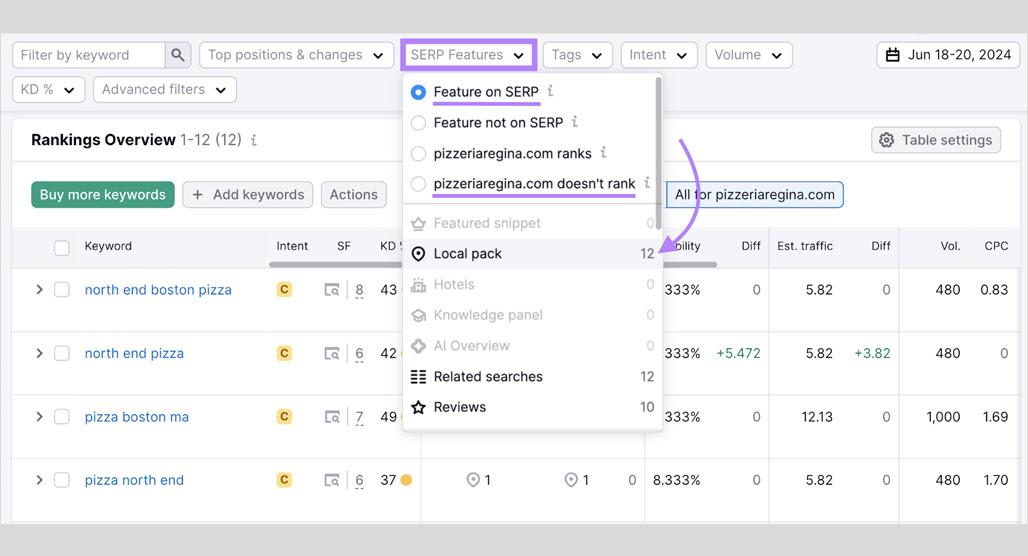This screenshot has height=556, width=1028.
Task: Open the Tags filter dropdown
Action: (x=577, y=55)
